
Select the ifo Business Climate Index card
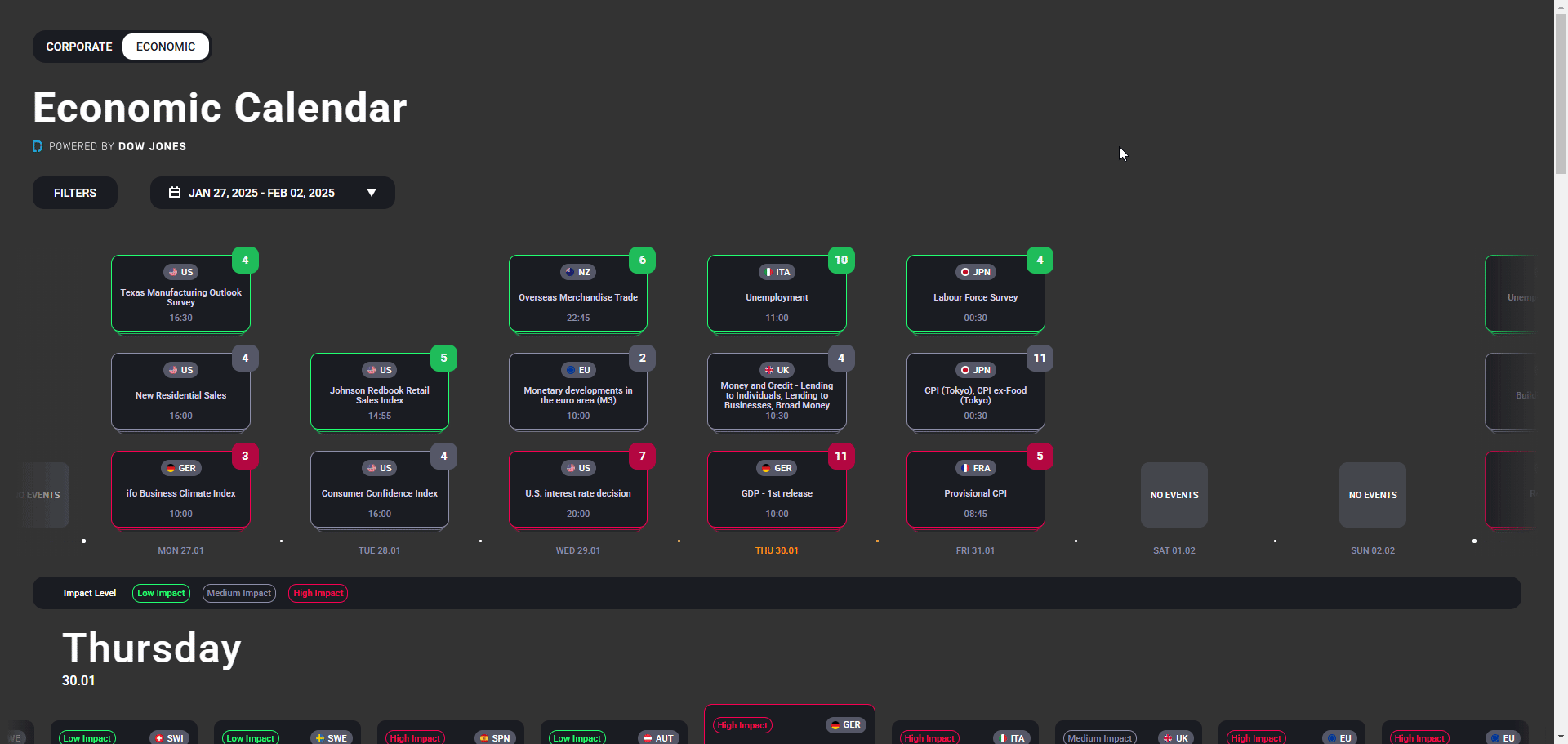coord(180,490)
